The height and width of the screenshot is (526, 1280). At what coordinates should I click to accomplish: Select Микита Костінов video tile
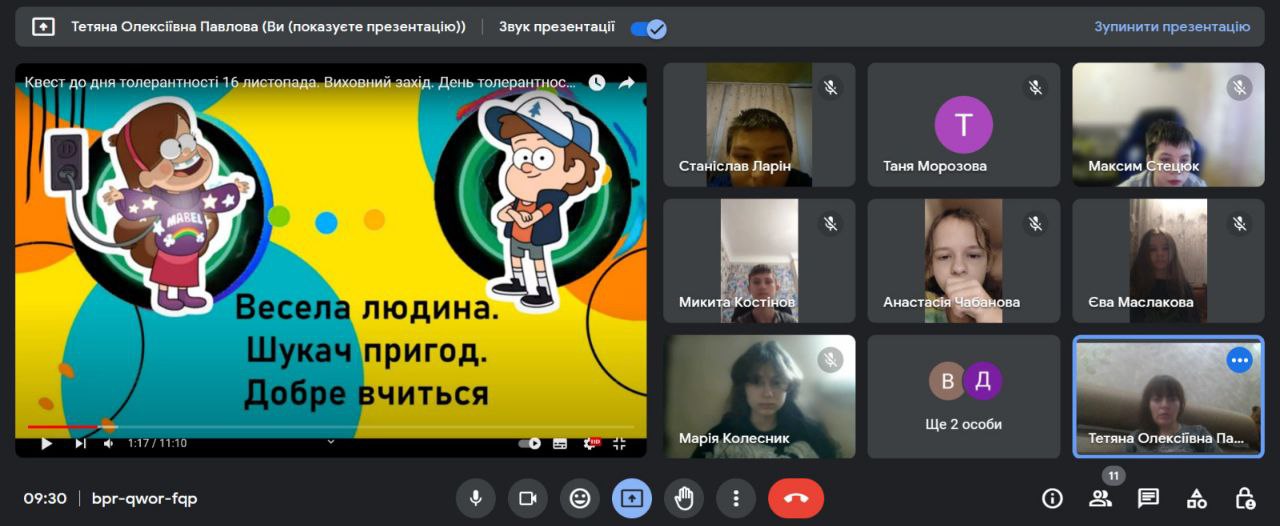(759, 261)
